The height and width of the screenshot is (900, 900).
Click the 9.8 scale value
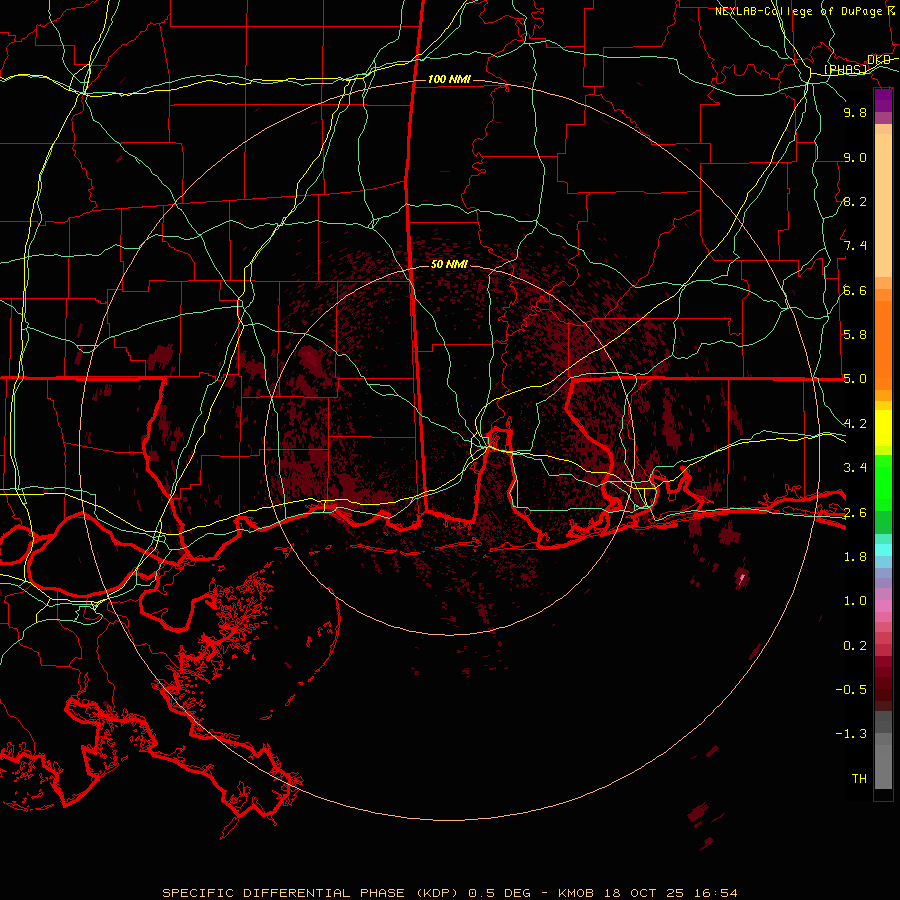click(855, 112)
